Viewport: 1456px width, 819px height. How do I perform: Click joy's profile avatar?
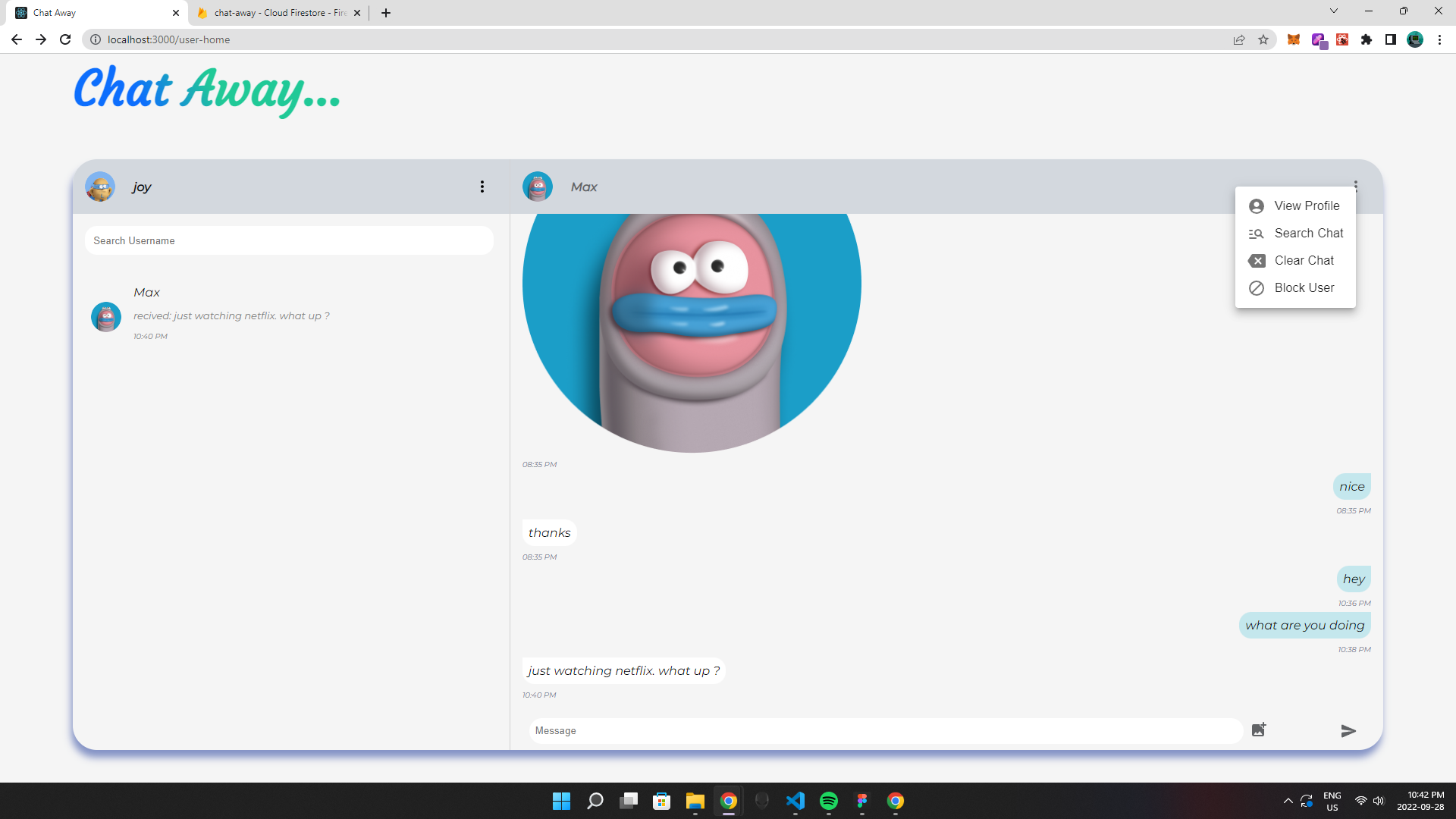(x=100, y=187)
